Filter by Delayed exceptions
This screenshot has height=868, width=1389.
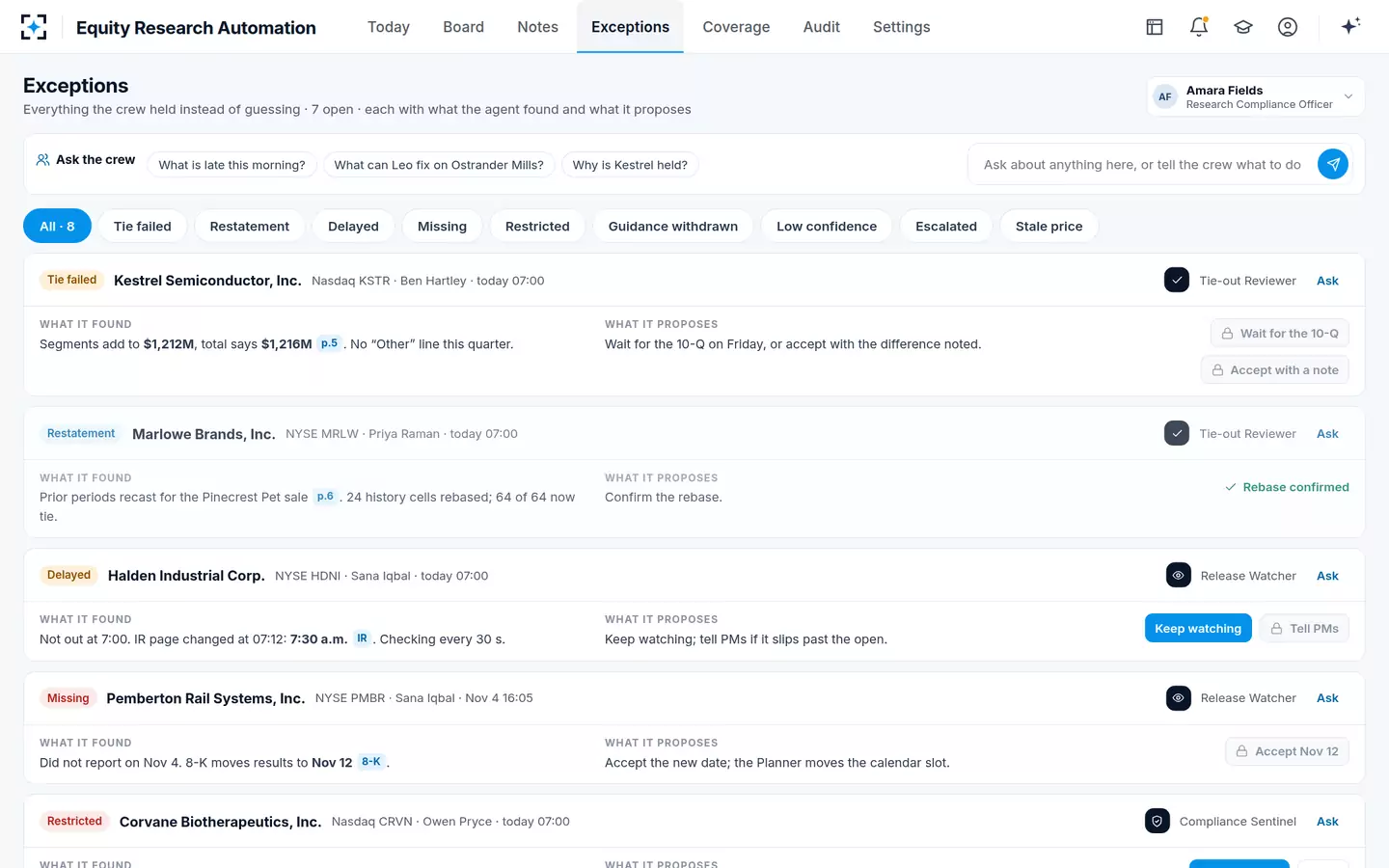(x=353, y=226)
